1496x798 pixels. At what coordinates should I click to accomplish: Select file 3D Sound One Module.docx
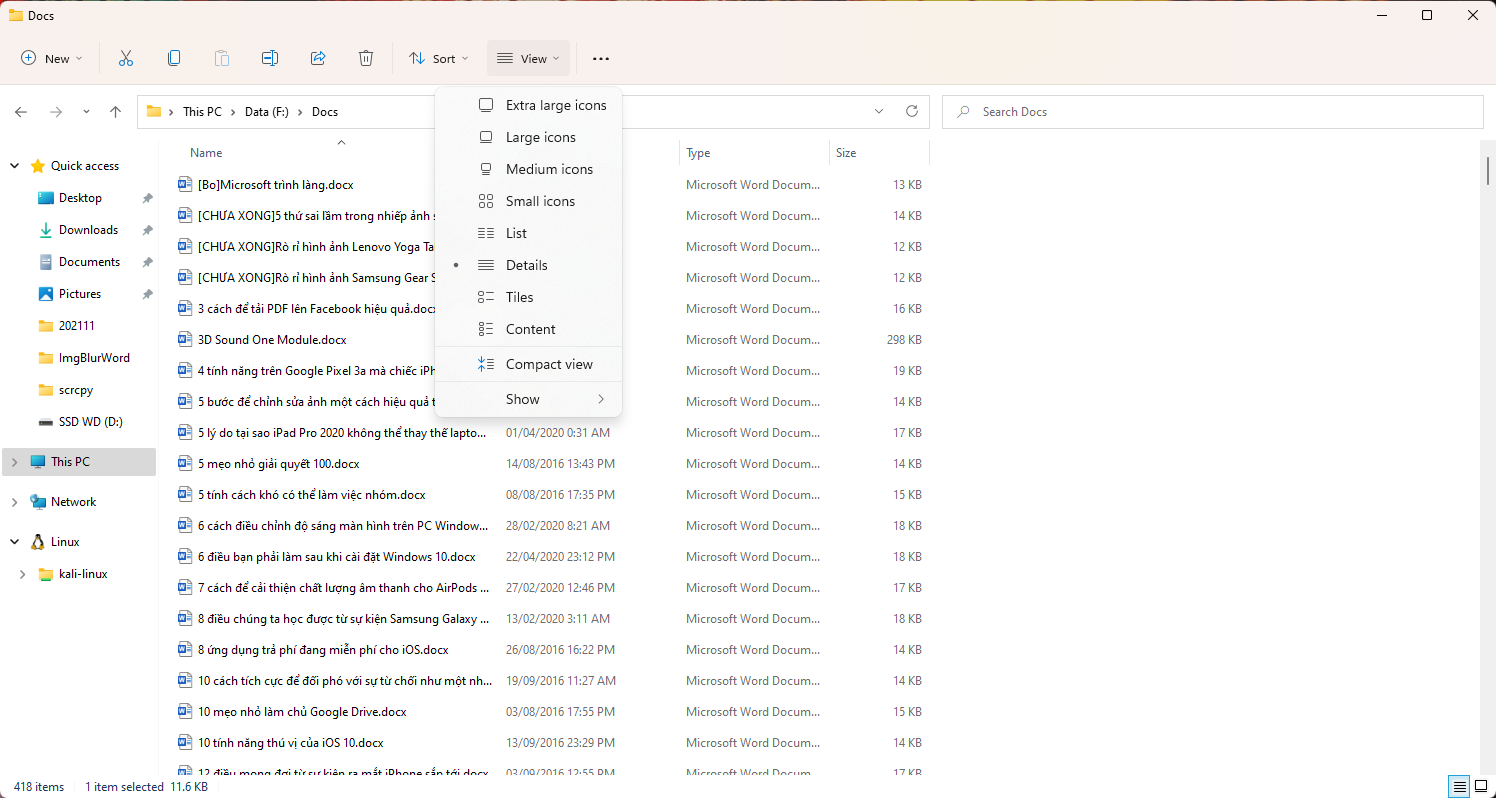(272, 340)
